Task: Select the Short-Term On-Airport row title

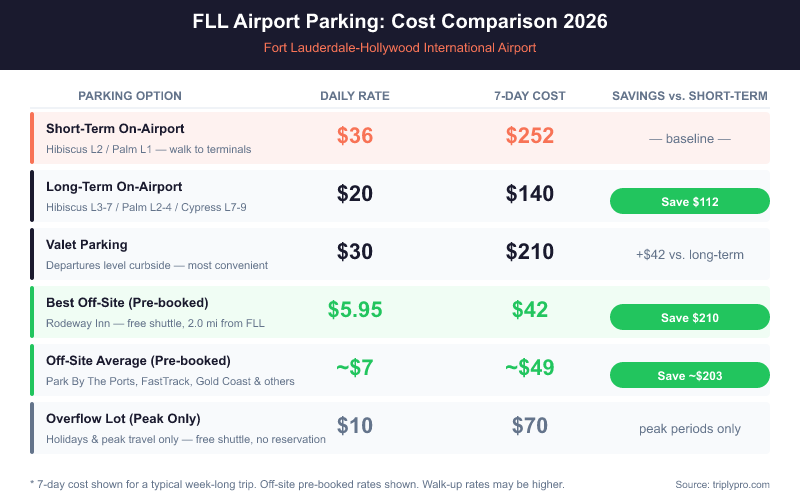Action: point(115,129)
